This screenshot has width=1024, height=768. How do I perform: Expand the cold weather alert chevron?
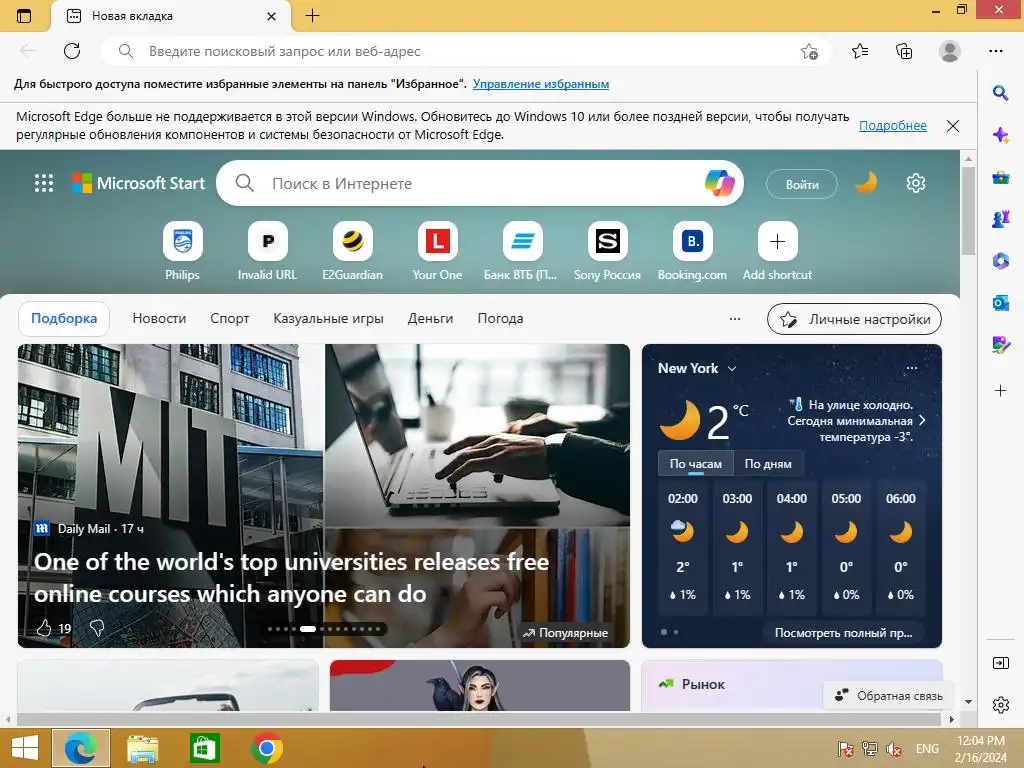tap(922, 420)
